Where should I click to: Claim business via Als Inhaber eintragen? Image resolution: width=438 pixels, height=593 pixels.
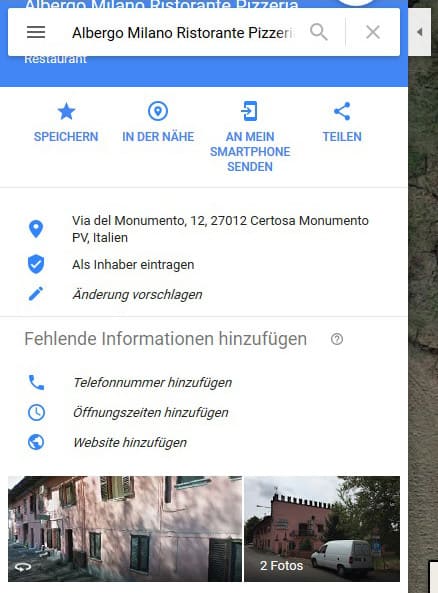pyautogui.click(x=133, y=265)
